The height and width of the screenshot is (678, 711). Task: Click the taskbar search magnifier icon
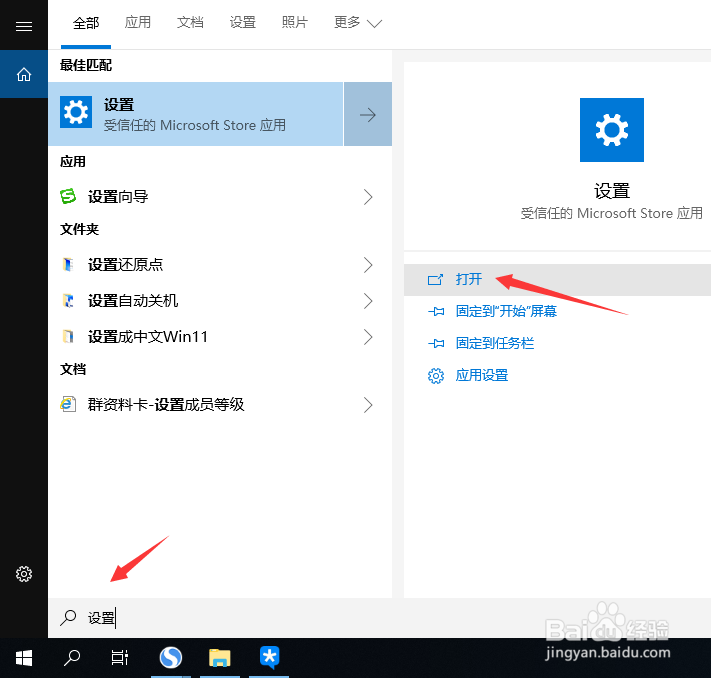[72, 658]
